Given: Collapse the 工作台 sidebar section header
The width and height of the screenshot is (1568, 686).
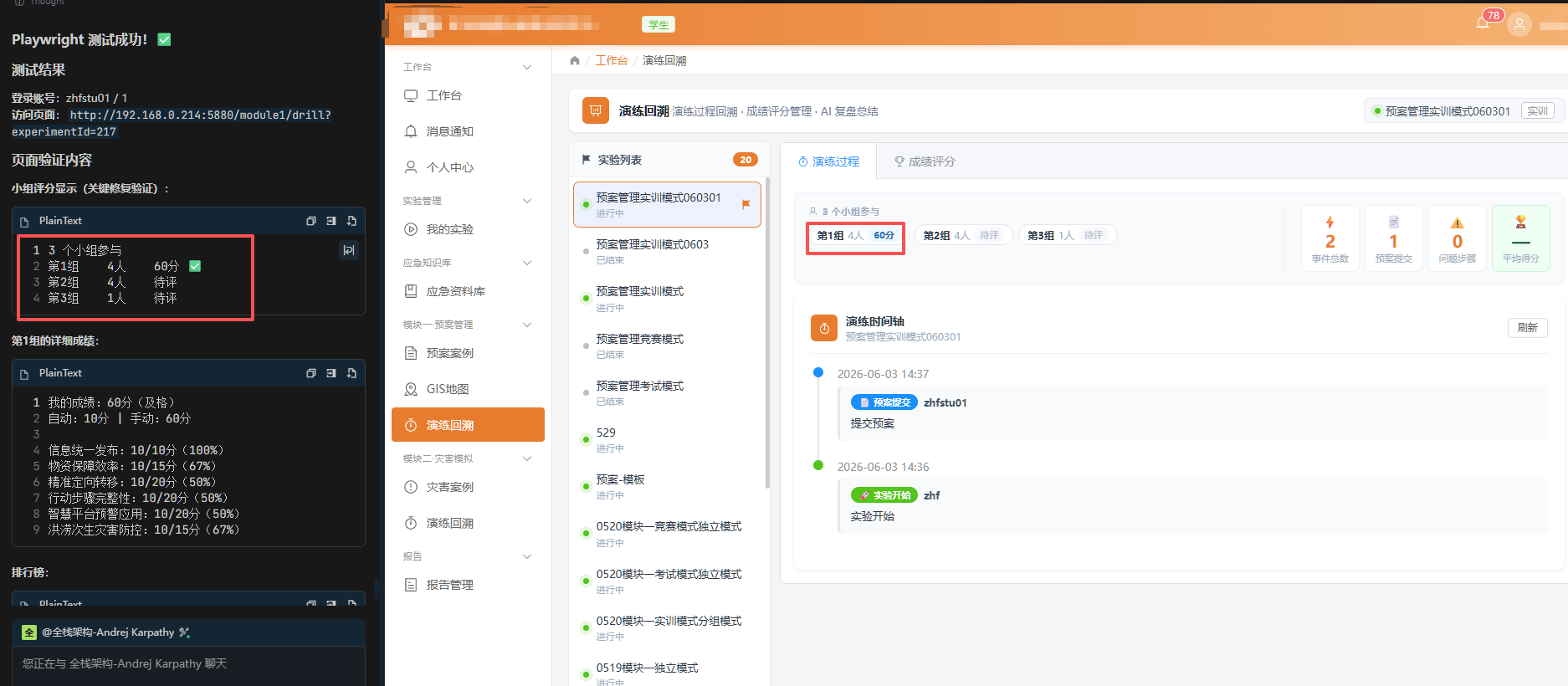Looking at the screenshot, I should [468, 67].
